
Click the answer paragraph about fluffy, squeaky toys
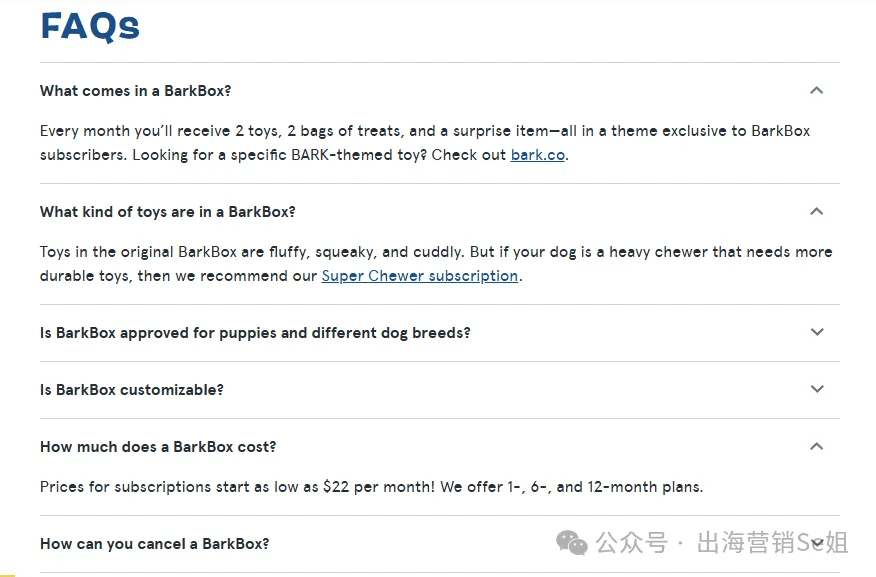(435, 264)
